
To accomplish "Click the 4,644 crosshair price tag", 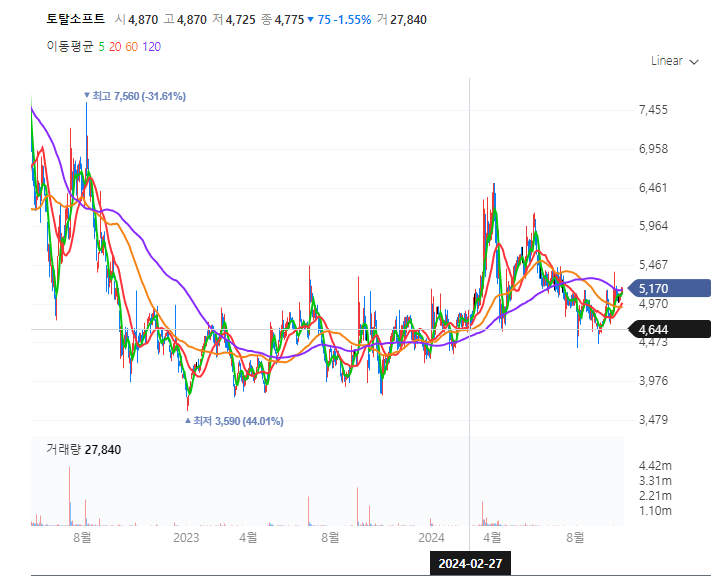I will 669,330.
